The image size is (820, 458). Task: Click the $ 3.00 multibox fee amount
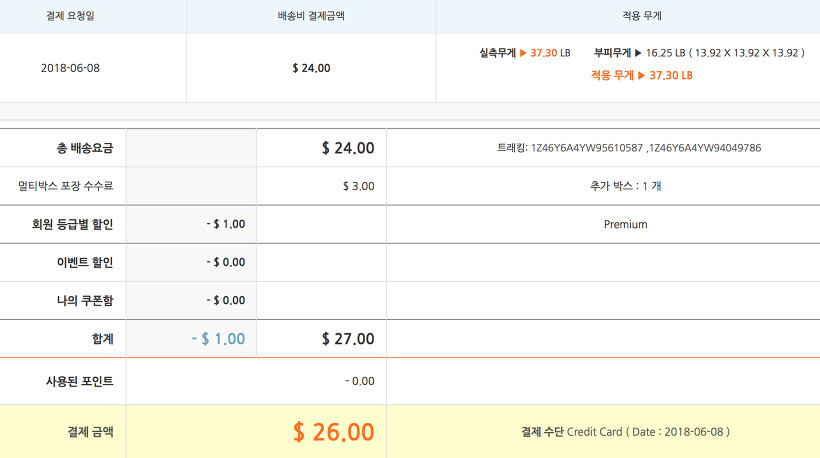pos(358,186)
